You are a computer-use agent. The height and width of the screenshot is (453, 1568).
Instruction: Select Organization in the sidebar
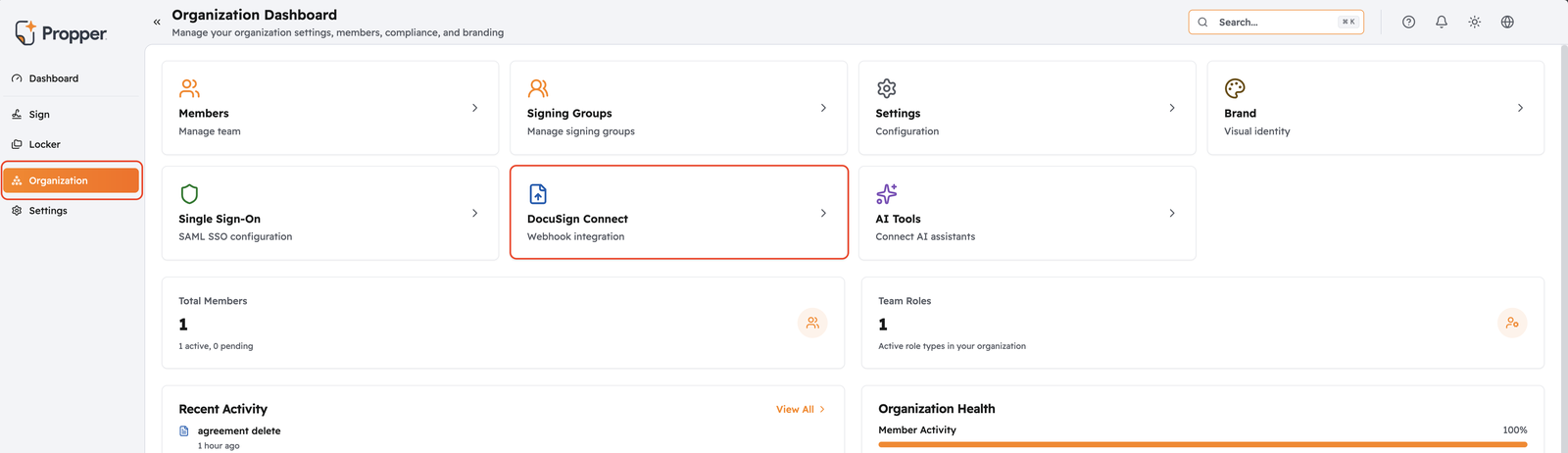pos(72,180)
